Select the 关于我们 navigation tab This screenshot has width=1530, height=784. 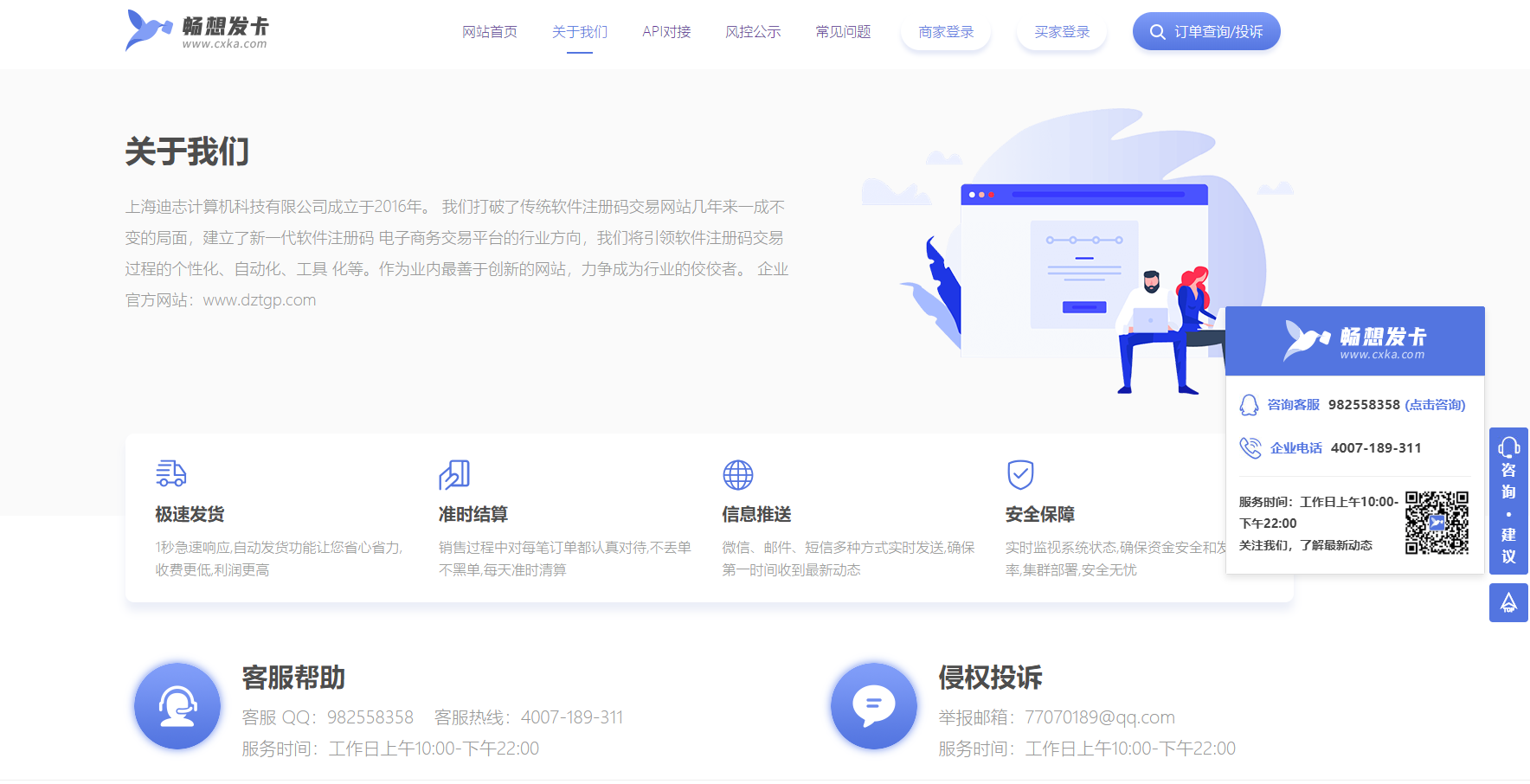pyautogui.click(x=580, y=32)
